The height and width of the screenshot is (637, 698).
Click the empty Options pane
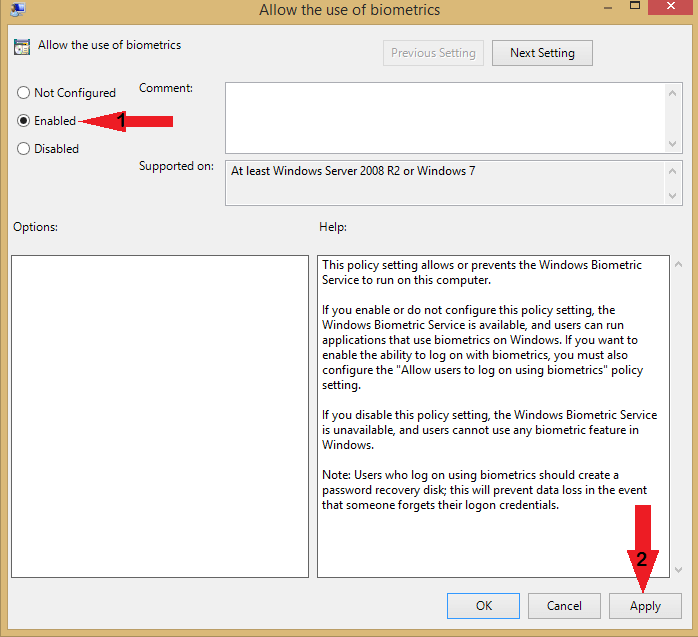coord(160,416)
